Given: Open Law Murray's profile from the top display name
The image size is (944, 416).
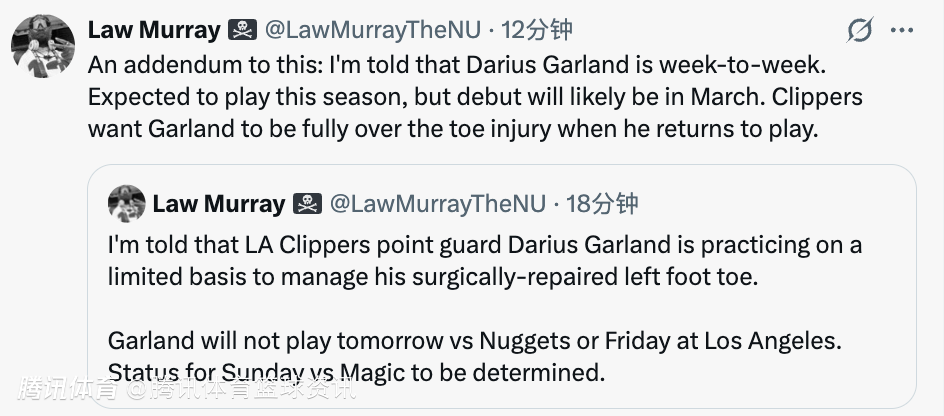Looking at the screenshot, I should coord(154,31).
